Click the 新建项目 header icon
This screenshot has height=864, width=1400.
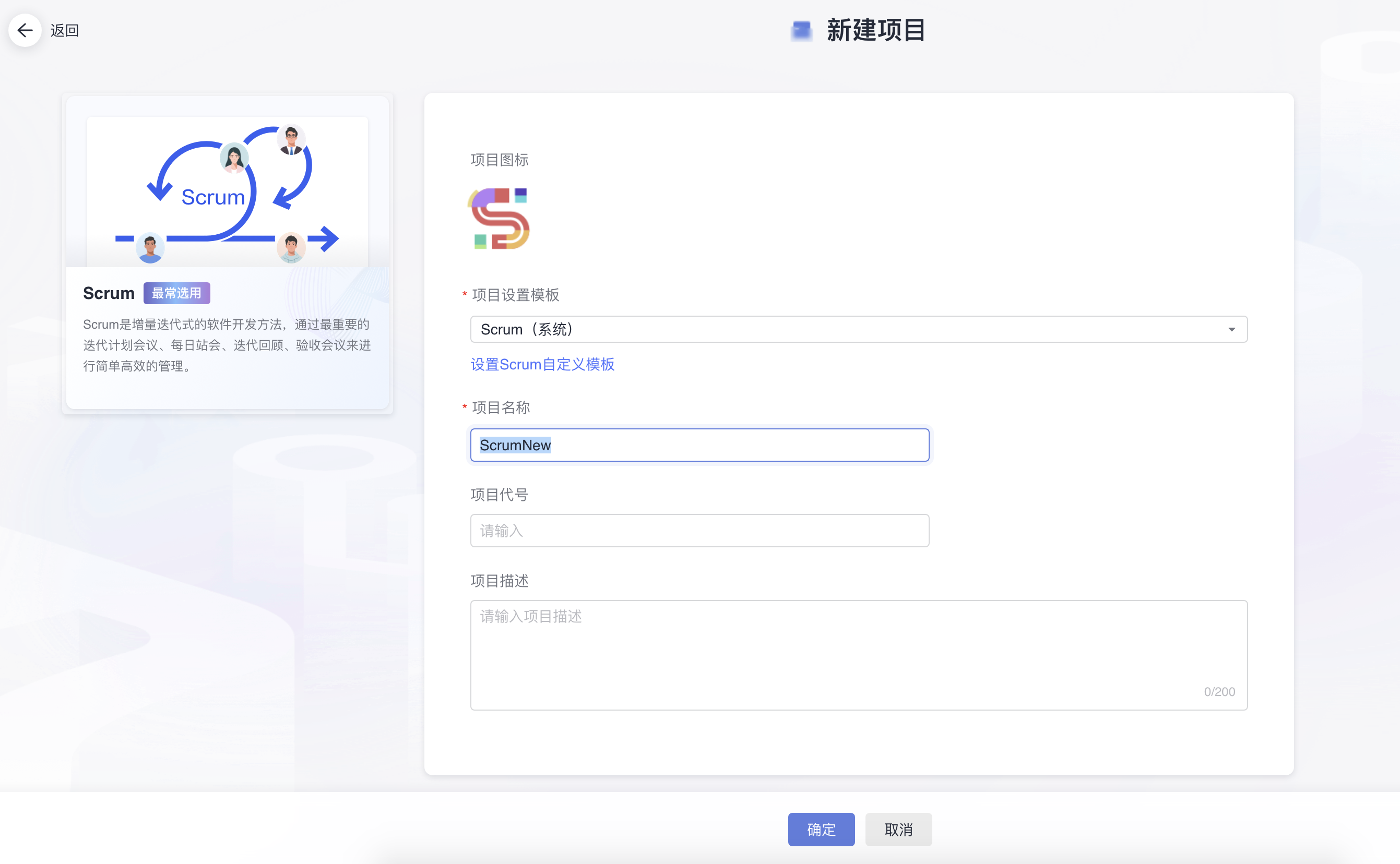[x=801, y=30]
